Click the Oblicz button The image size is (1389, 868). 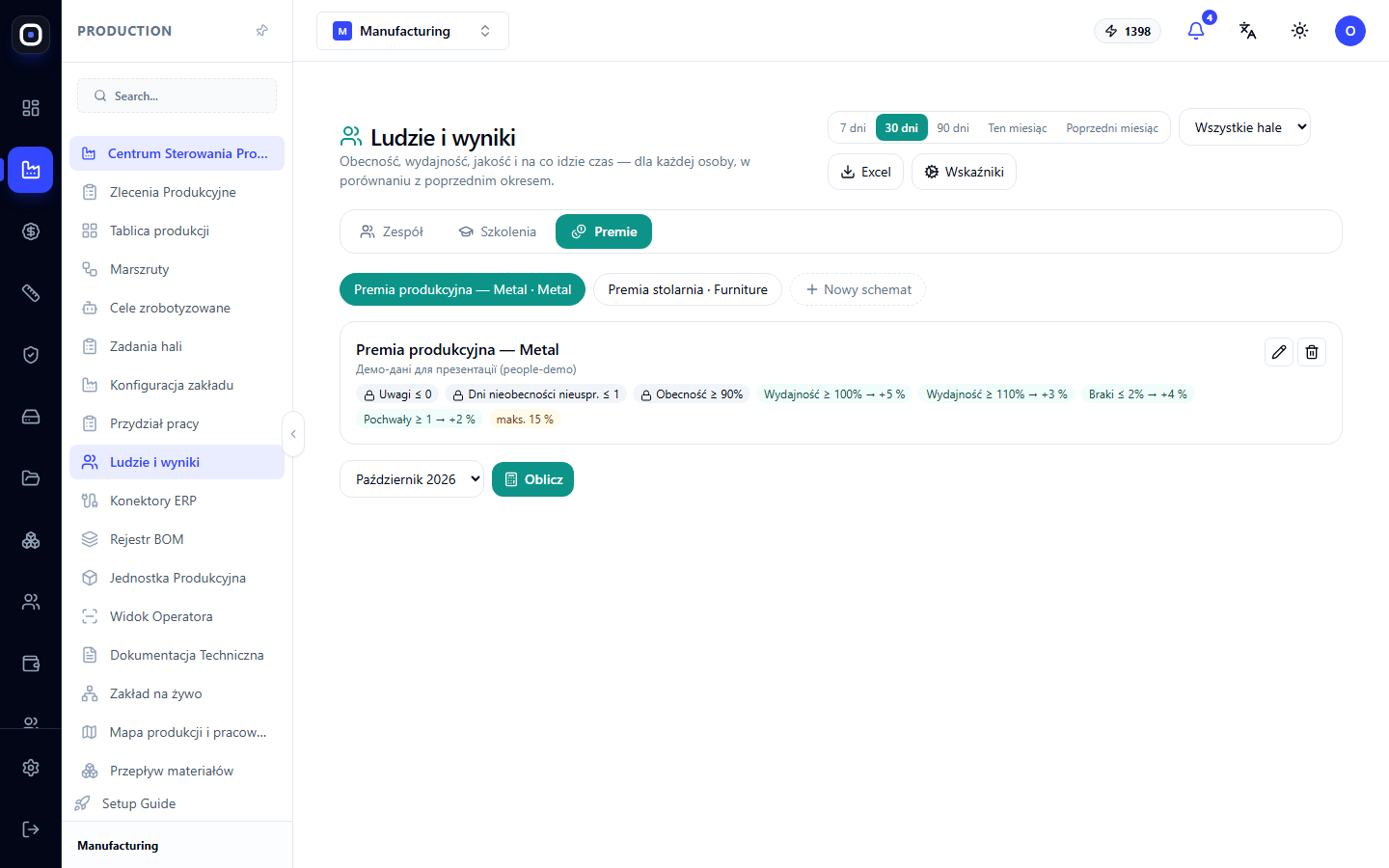532,479
